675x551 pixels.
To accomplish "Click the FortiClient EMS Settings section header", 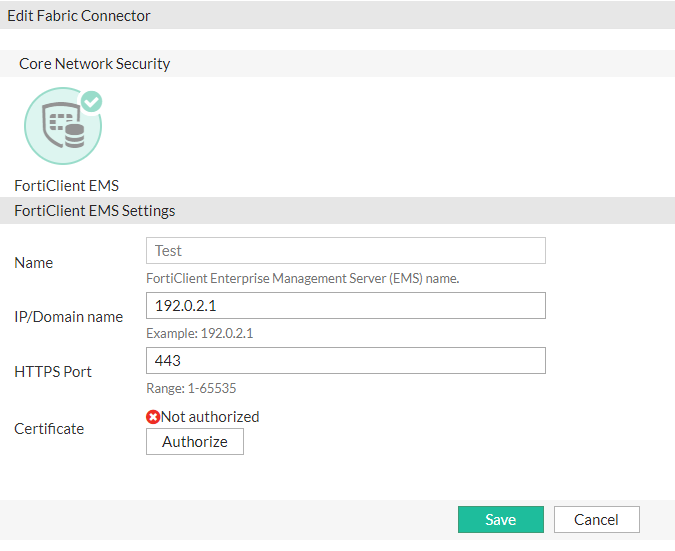I will coord(95,211).
